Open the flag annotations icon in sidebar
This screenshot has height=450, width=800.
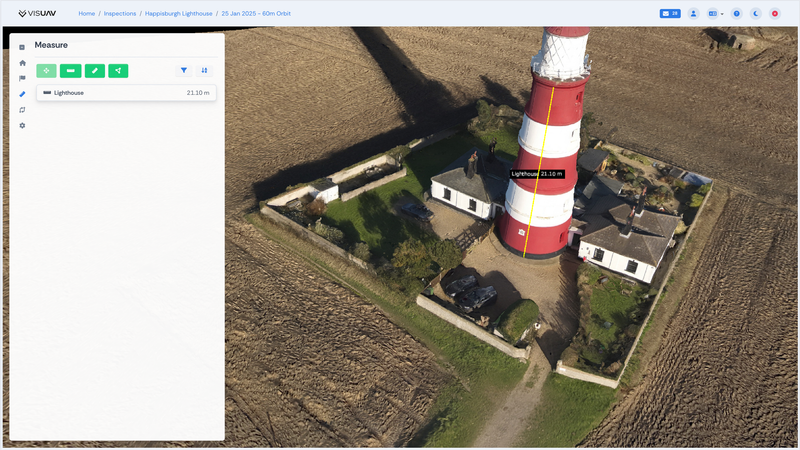[x=22, y=79]
